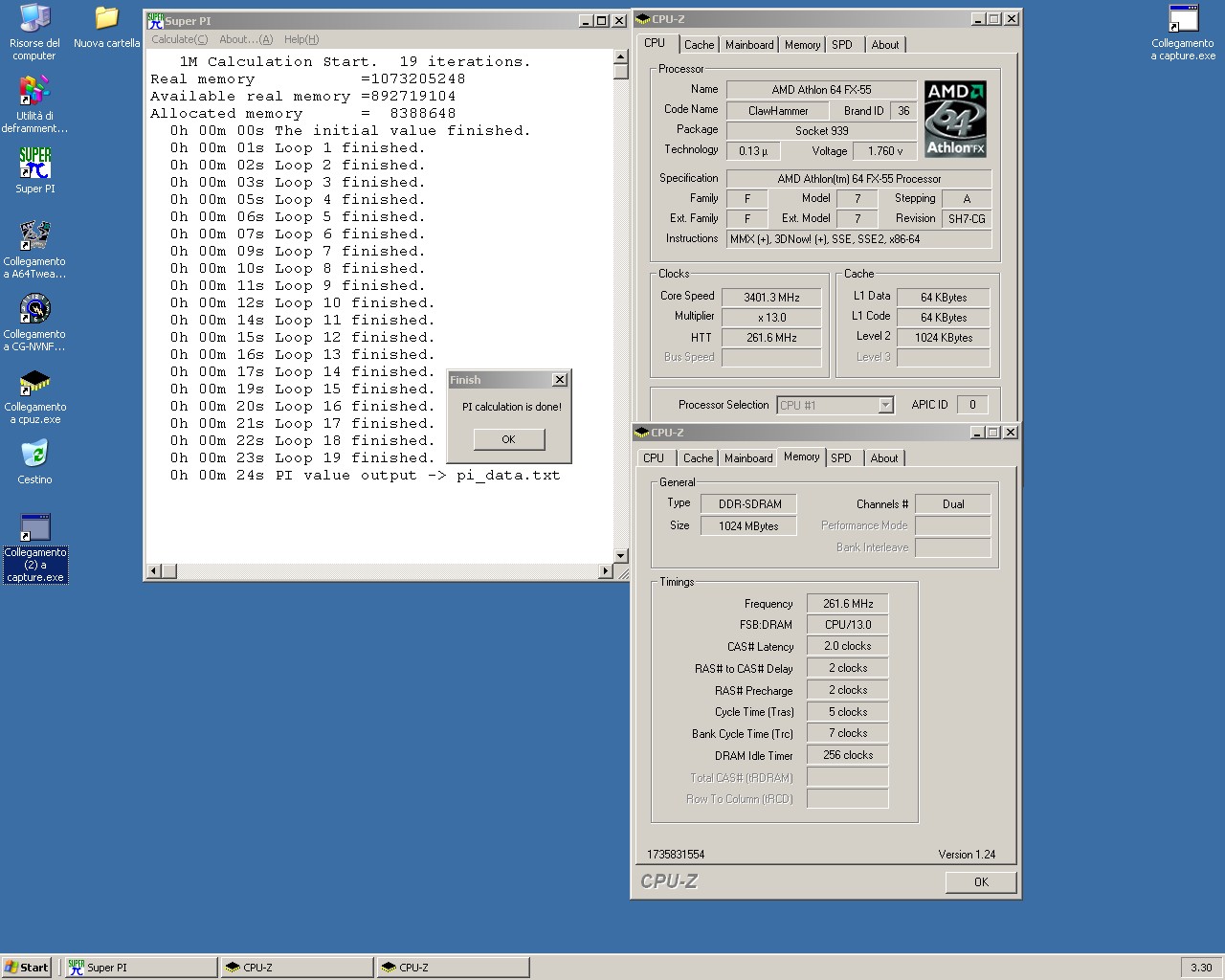Open the Windows Start menu

(26, 968)
